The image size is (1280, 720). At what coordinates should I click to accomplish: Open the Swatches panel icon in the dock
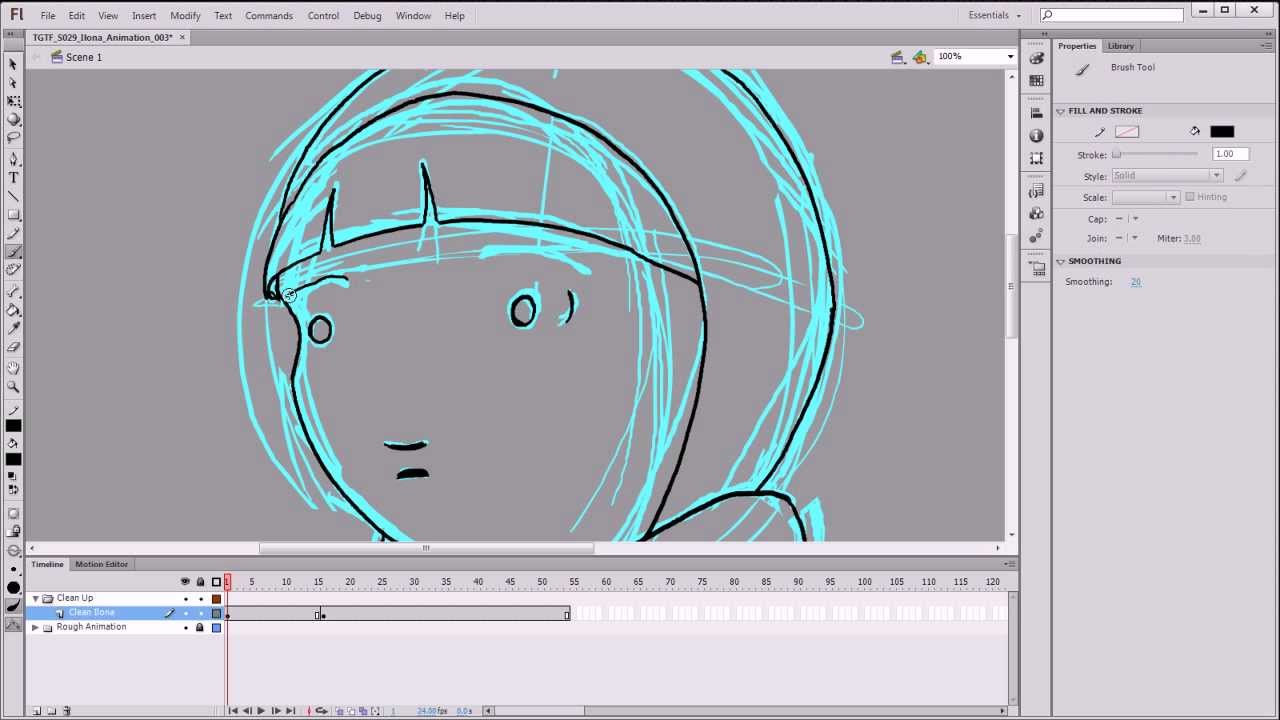click(1036, 81)
